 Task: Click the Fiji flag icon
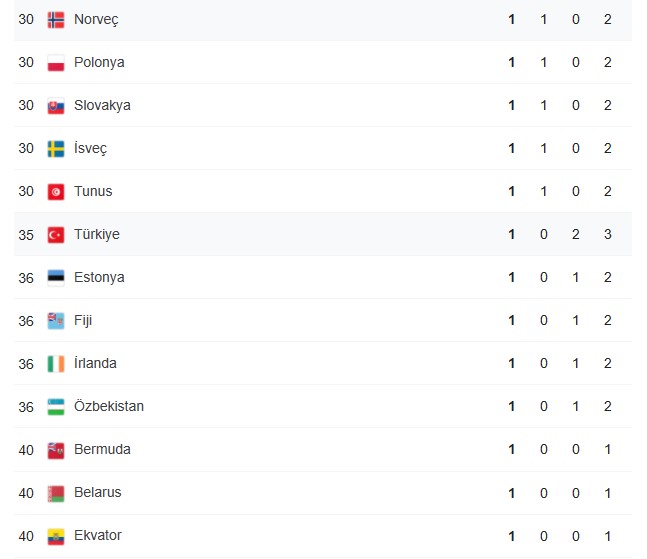tap(56, 321)
